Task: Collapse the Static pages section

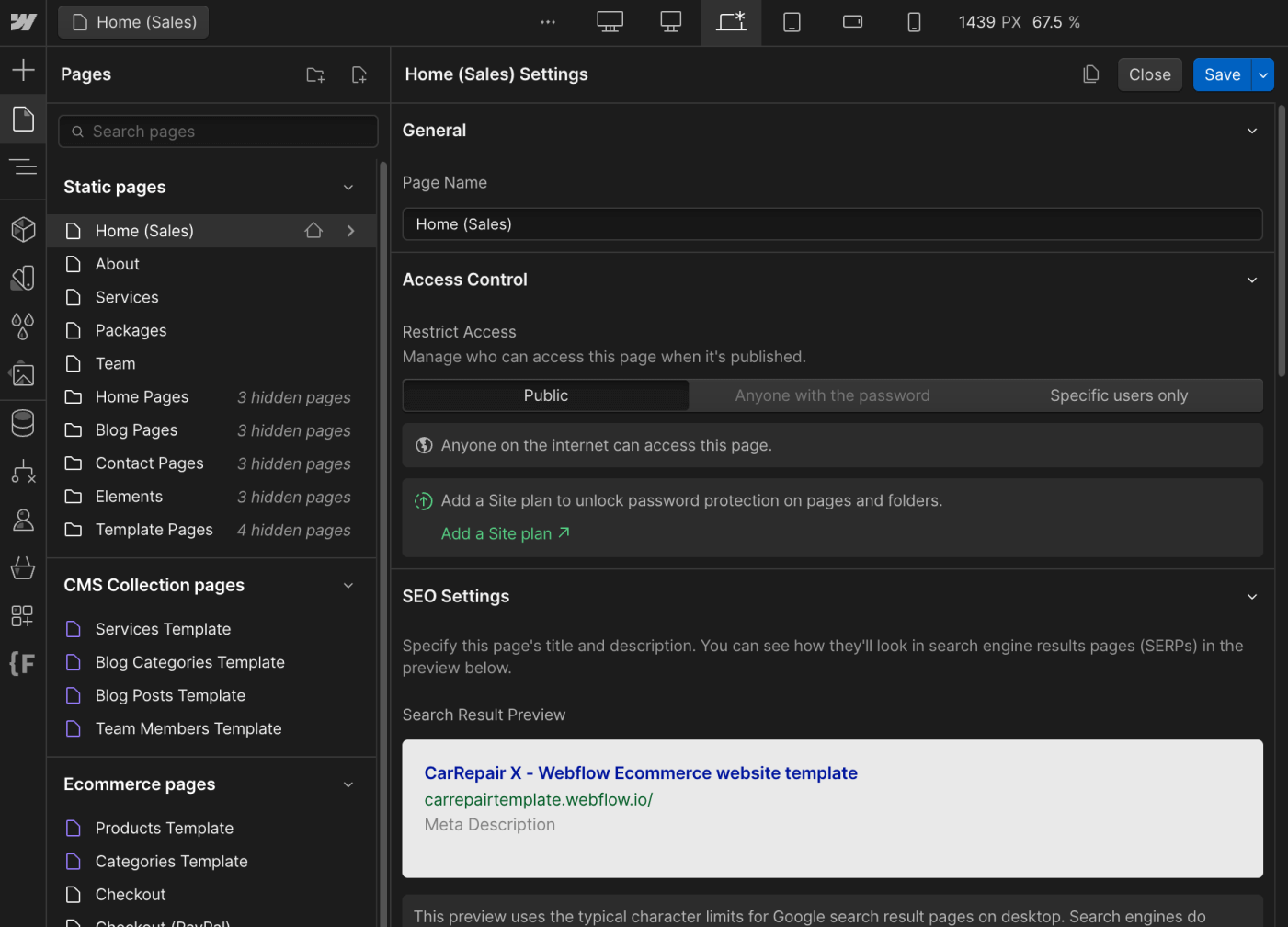Action: click(348, 187)
